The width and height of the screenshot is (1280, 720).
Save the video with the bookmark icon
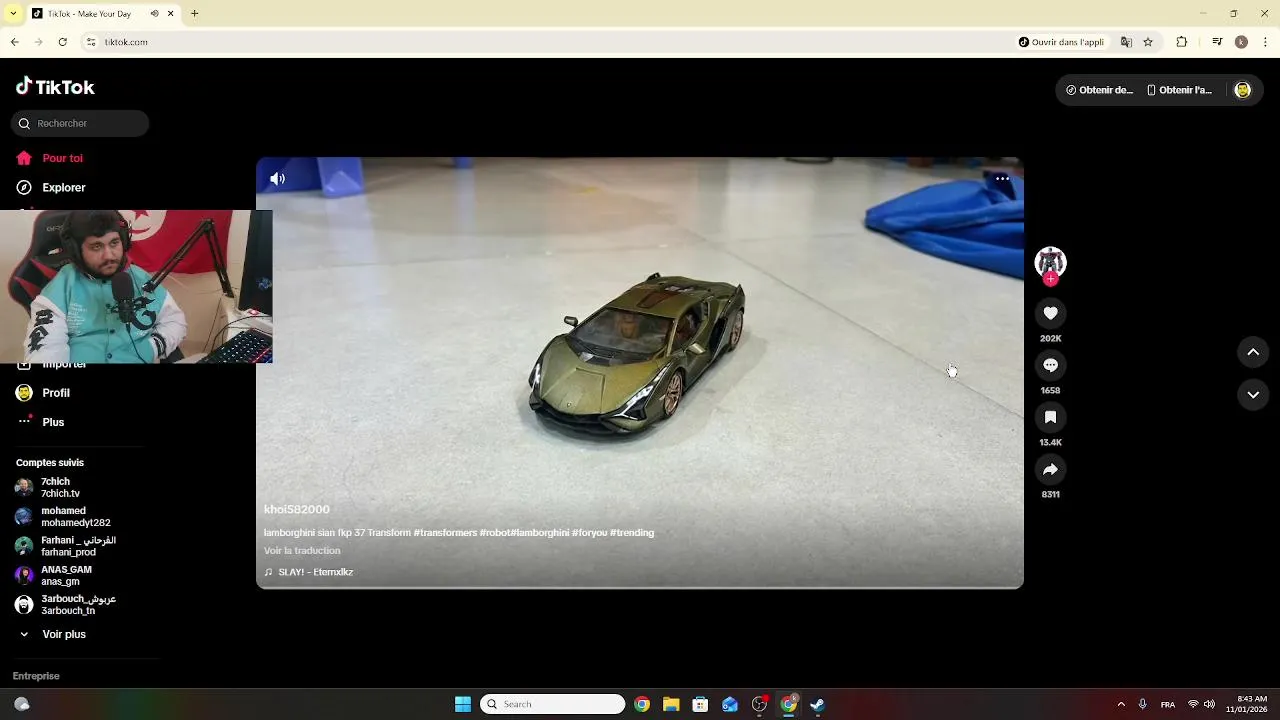tap(1050, 417)
